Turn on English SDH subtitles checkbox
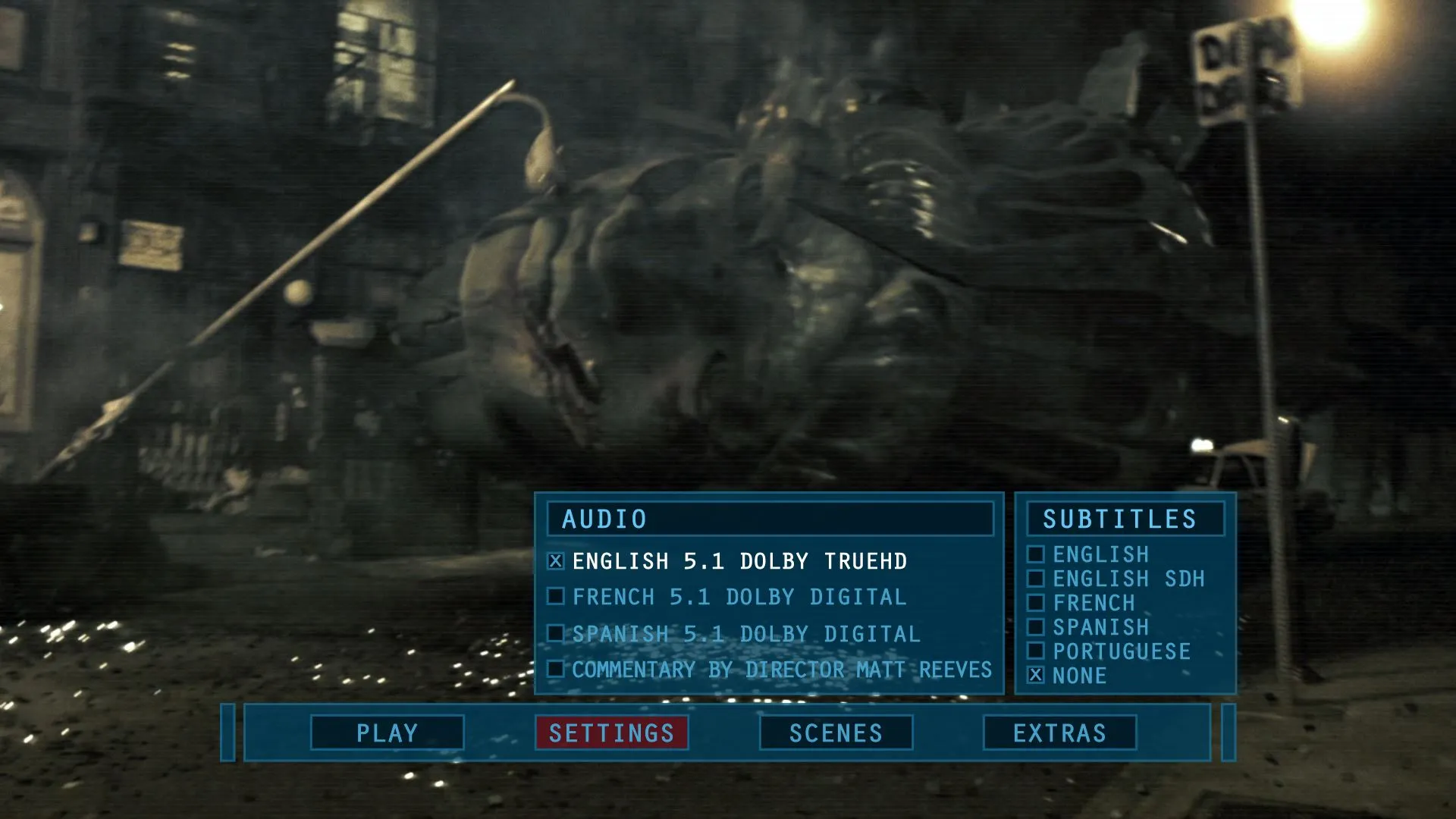Image resolution: width=1456 pixels, height=819 pixels. (x=1036, y=579)
